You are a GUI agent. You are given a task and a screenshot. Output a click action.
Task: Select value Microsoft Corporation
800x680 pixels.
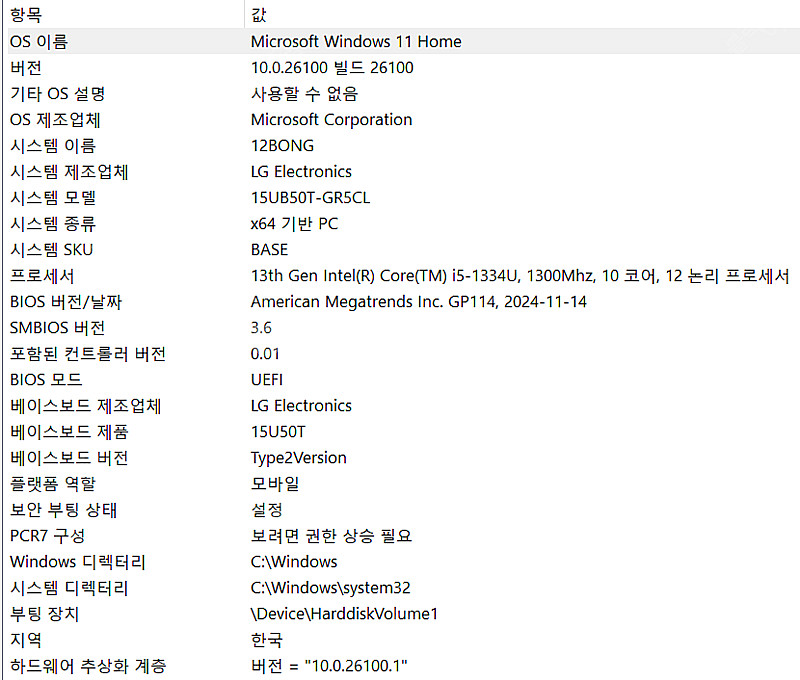pos(332,119)
